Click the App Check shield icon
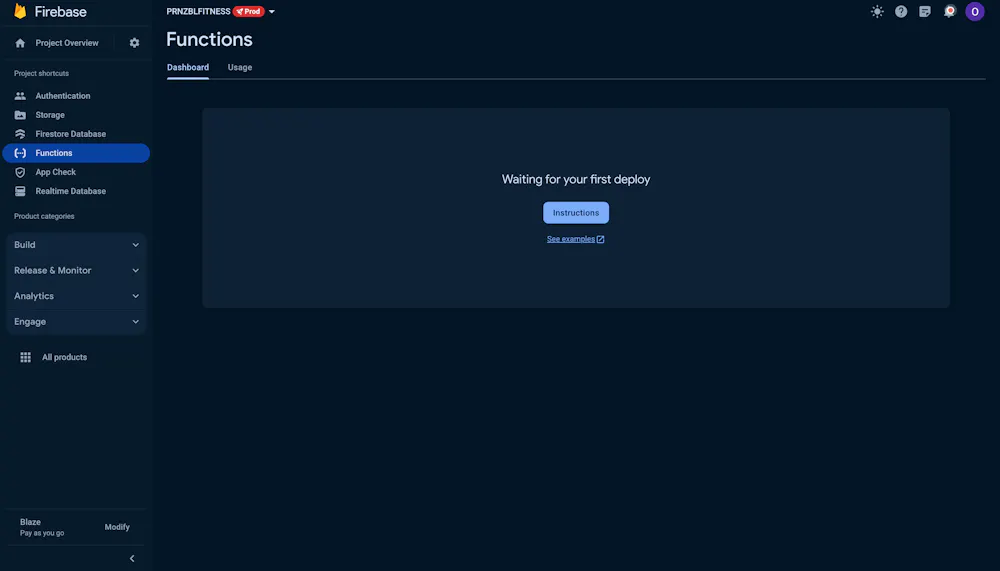The width and height of the screenshot is (1000, 571). [20, 172]
